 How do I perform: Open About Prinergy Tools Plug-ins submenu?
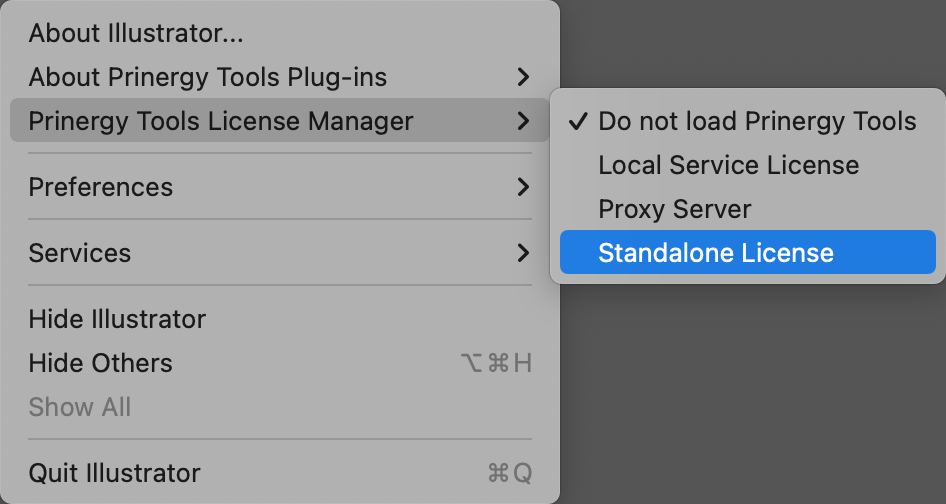pos(207,77)
